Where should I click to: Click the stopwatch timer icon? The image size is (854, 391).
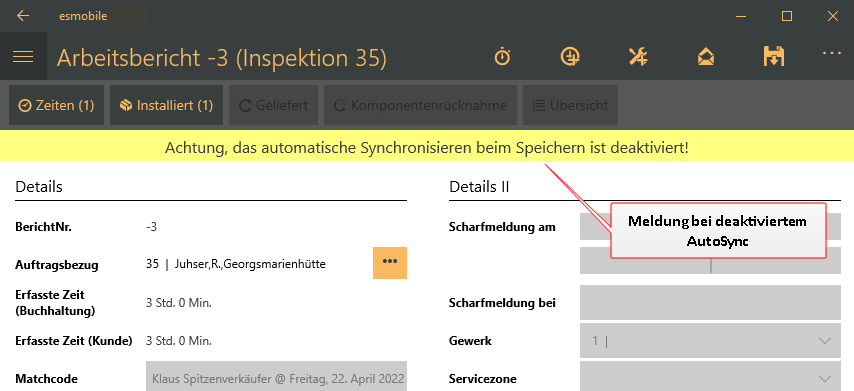502,57
